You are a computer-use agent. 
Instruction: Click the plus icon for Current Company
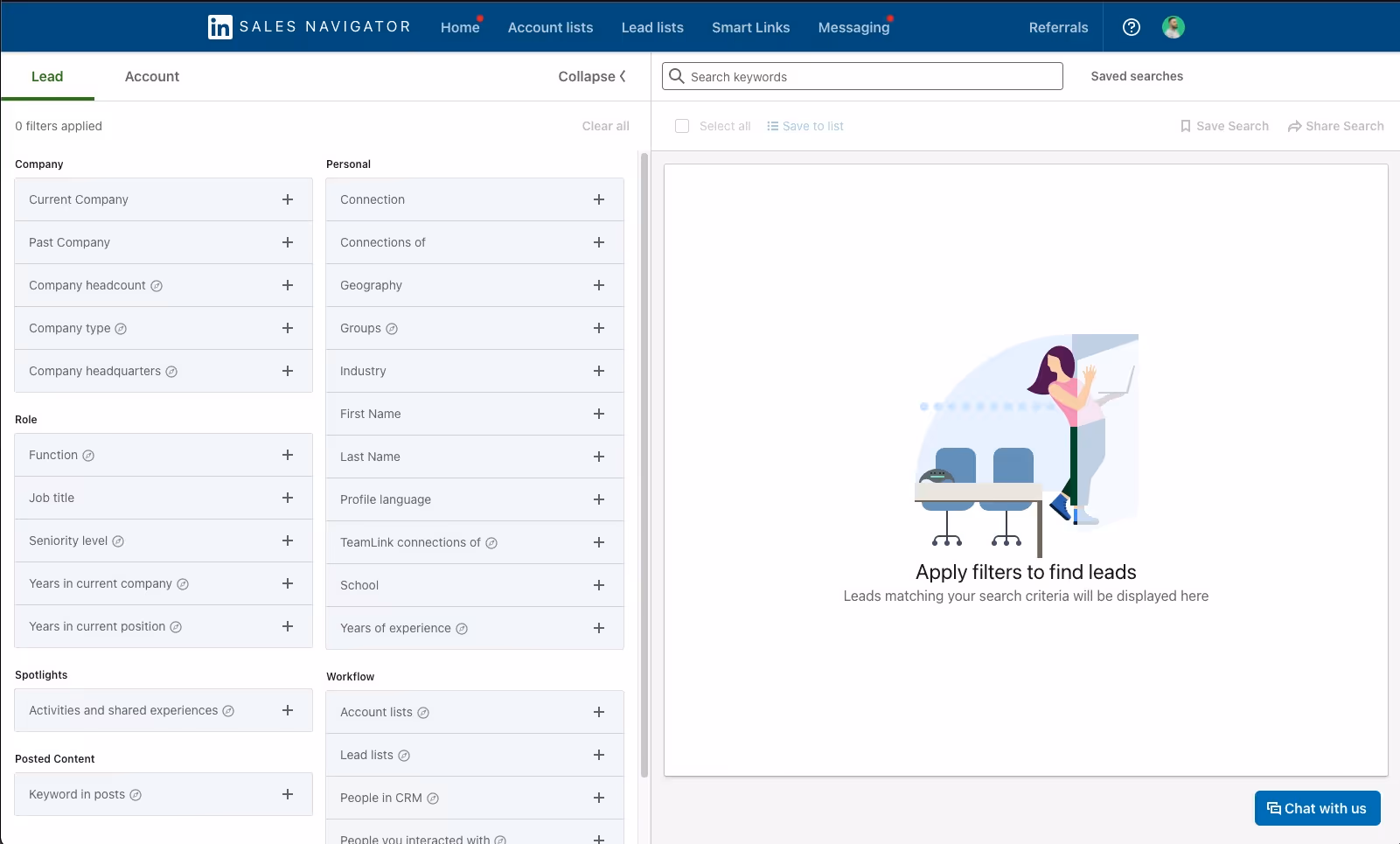pos(288,199)
